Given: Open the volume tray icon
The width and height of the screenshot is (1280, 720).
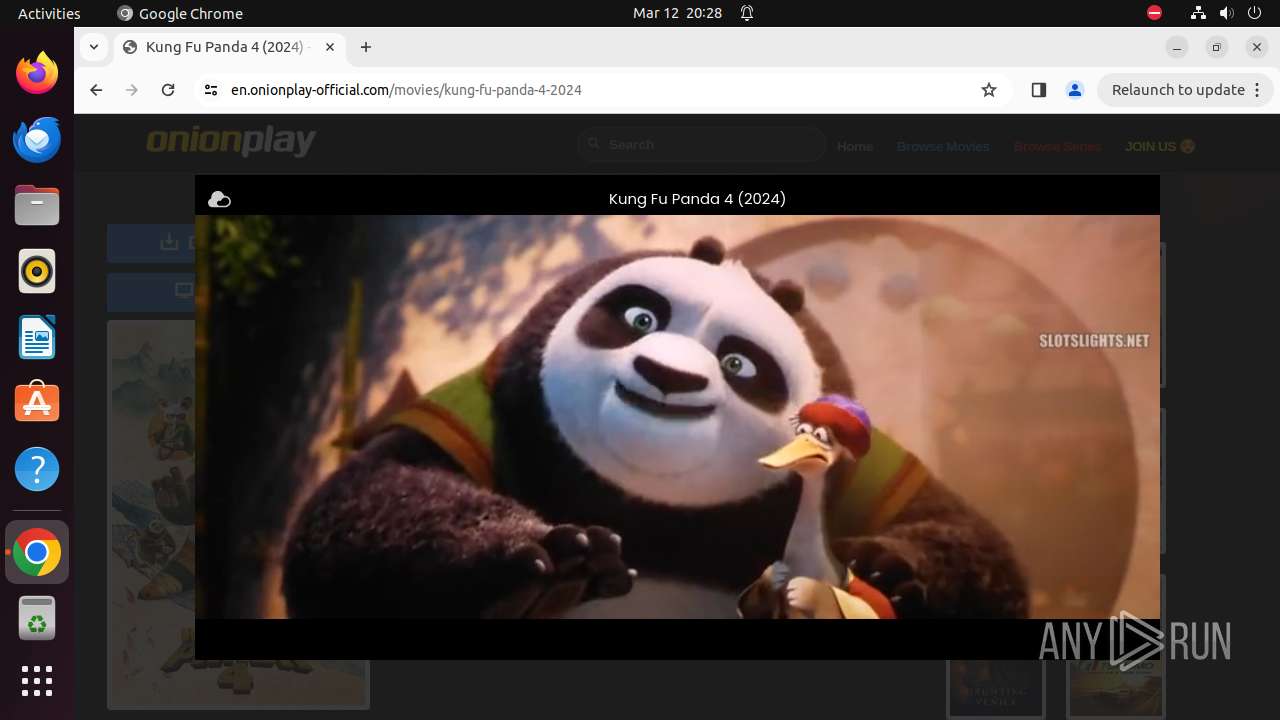Looking at the screenshot, I should [x=1227, y=13].
